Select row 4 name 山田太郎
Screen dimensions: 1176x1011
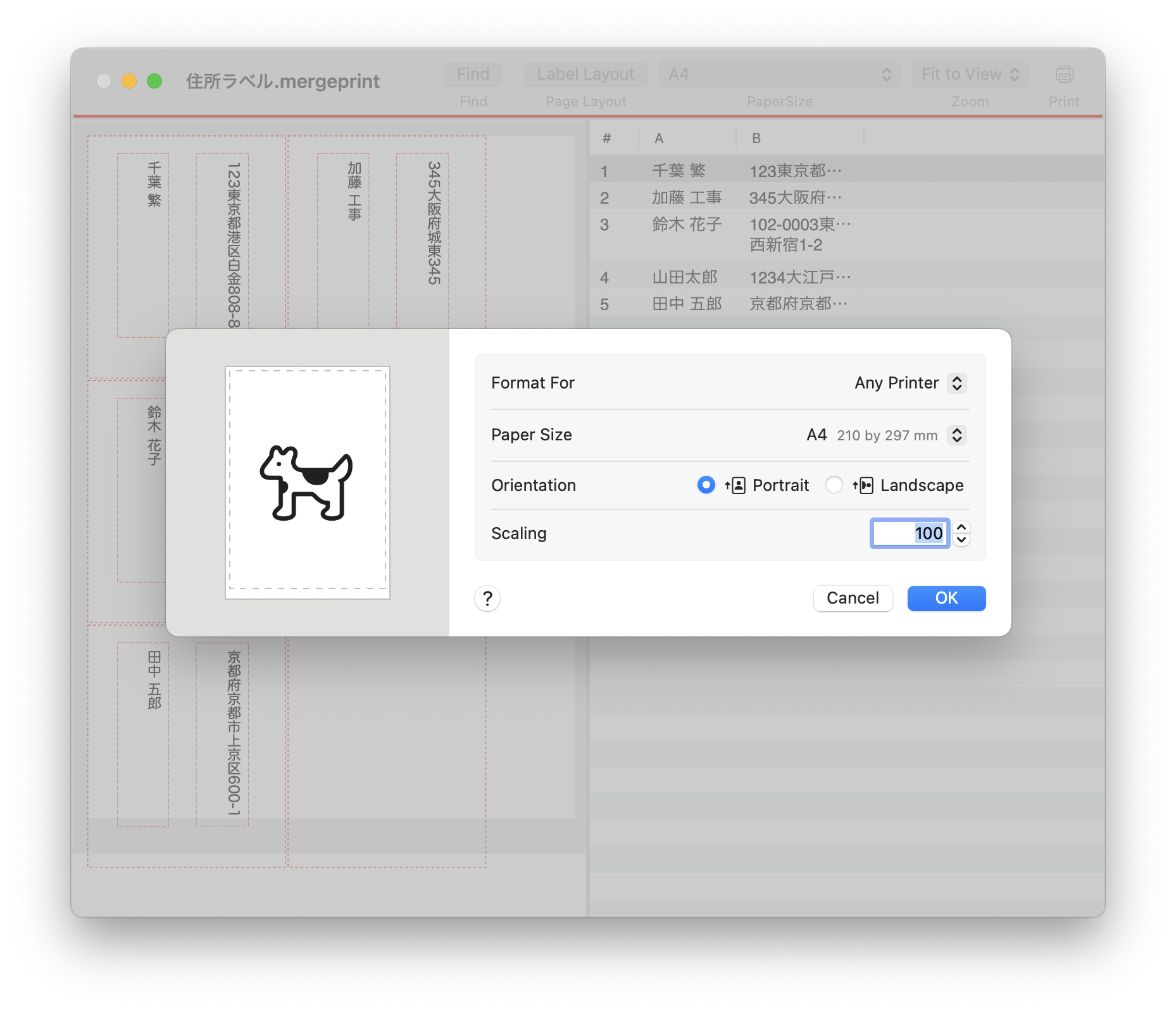(x=685, y=277)
